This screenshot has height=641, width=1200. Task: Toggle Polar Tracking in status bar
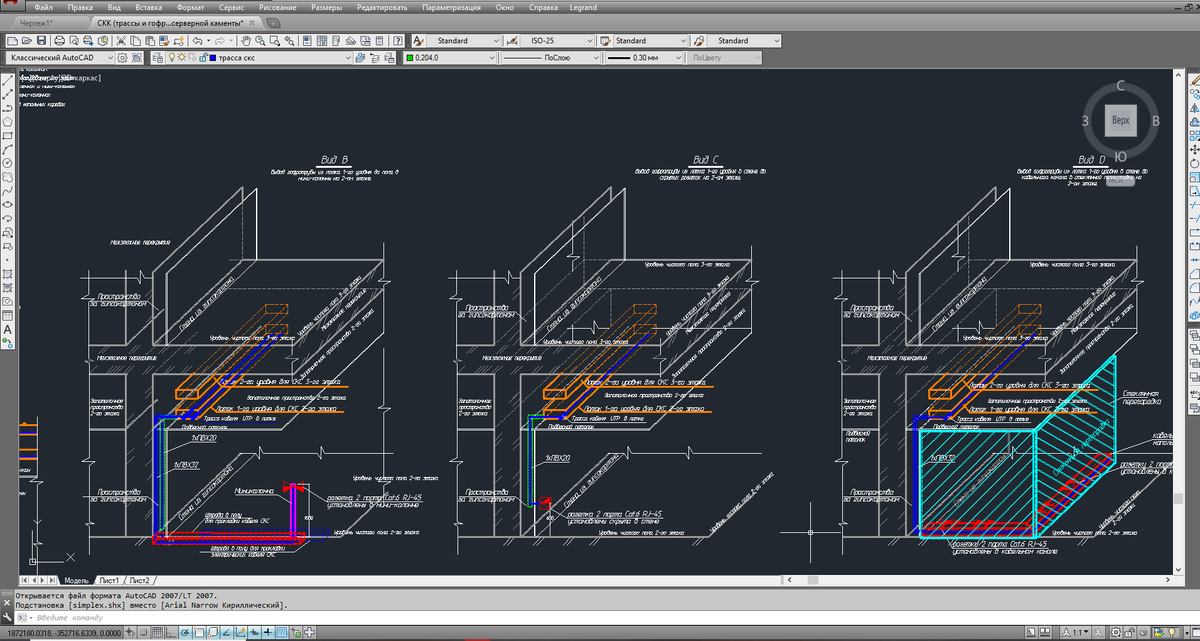point(185,633)
